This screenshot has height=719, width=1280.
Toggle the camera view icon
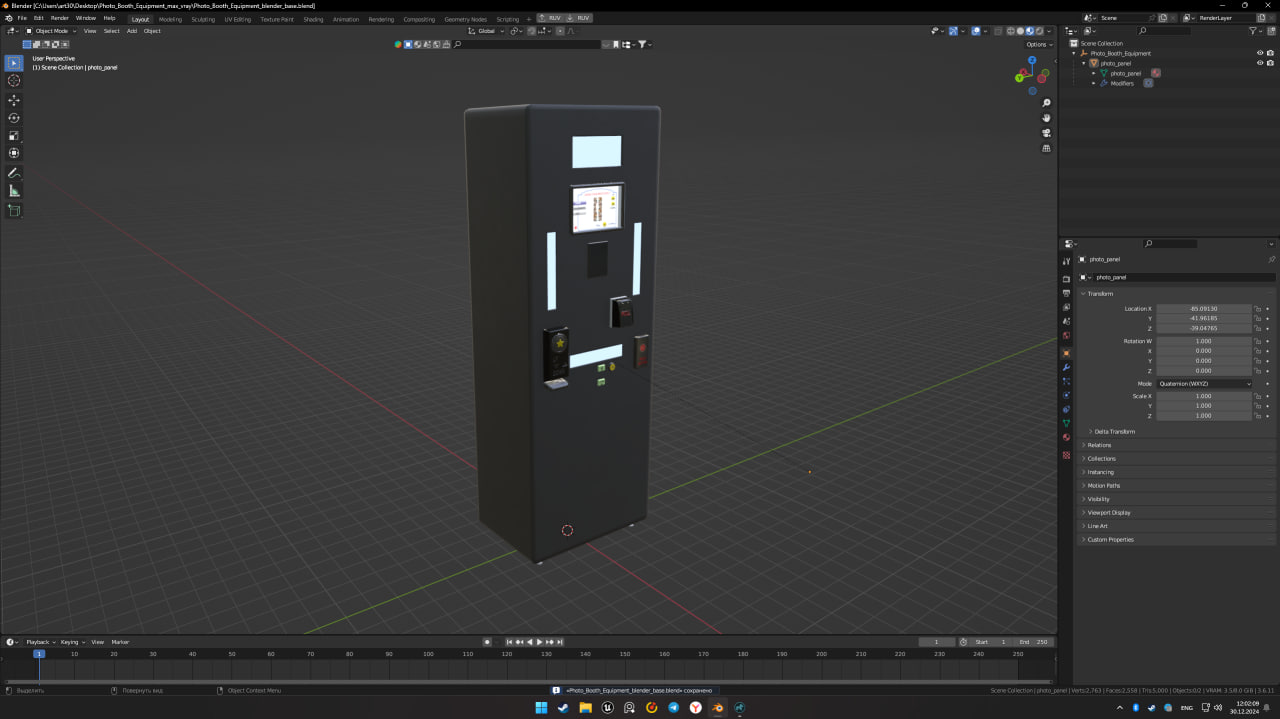point(1046,133)
